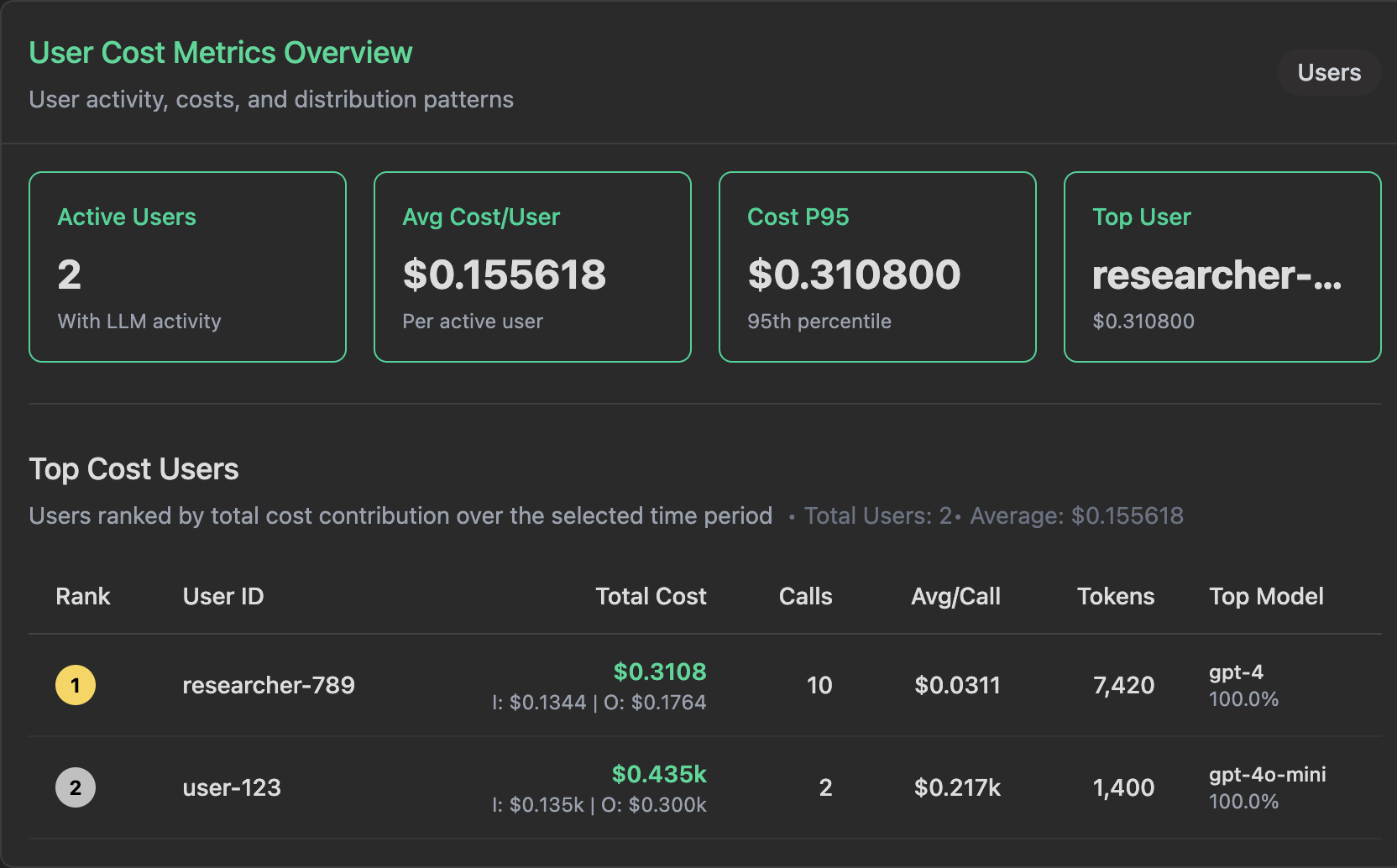The image size is (1397, 868).
Task: Click With LLM activity caption
Action: click(x=139, y=322)
